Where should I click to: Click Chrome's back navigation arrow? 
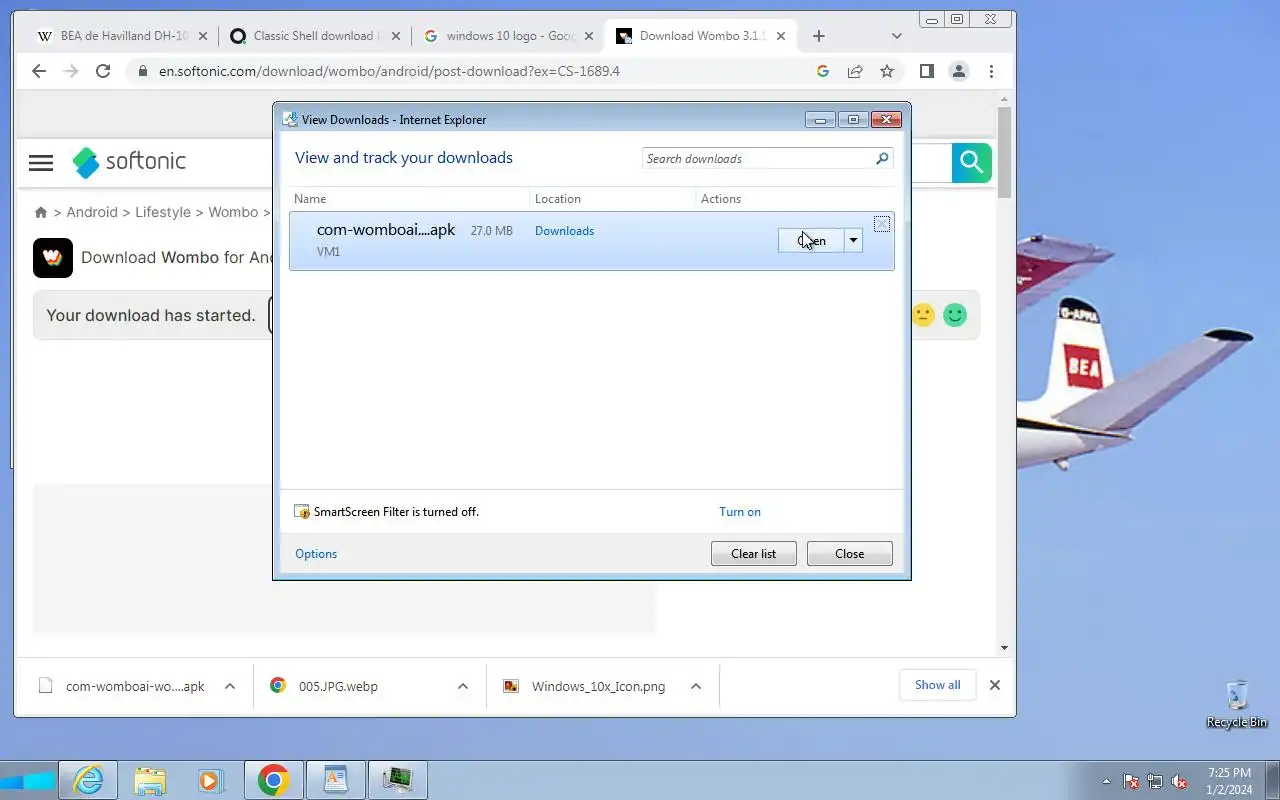pyautogui.click(x=39, y=71)
